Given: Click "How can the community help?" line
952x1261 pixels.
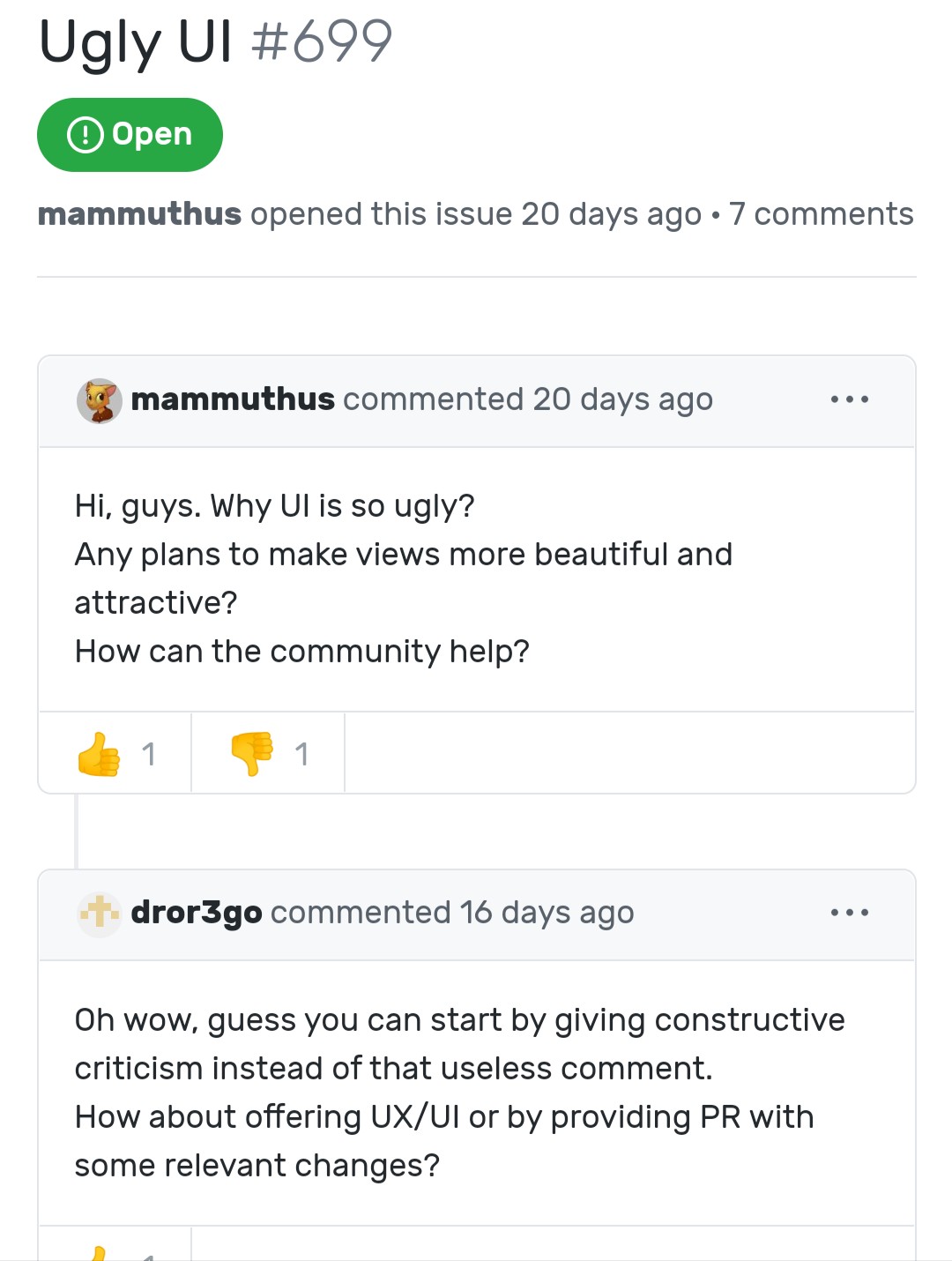Looking at the screenshot, I should pos(301,652).
